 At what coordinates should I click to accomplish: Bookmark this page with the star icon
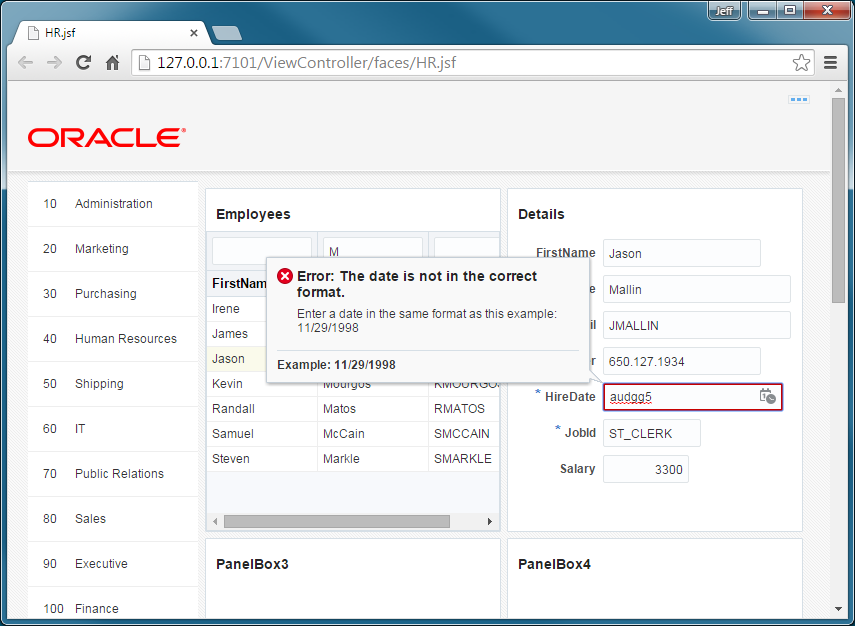(801, 63)
